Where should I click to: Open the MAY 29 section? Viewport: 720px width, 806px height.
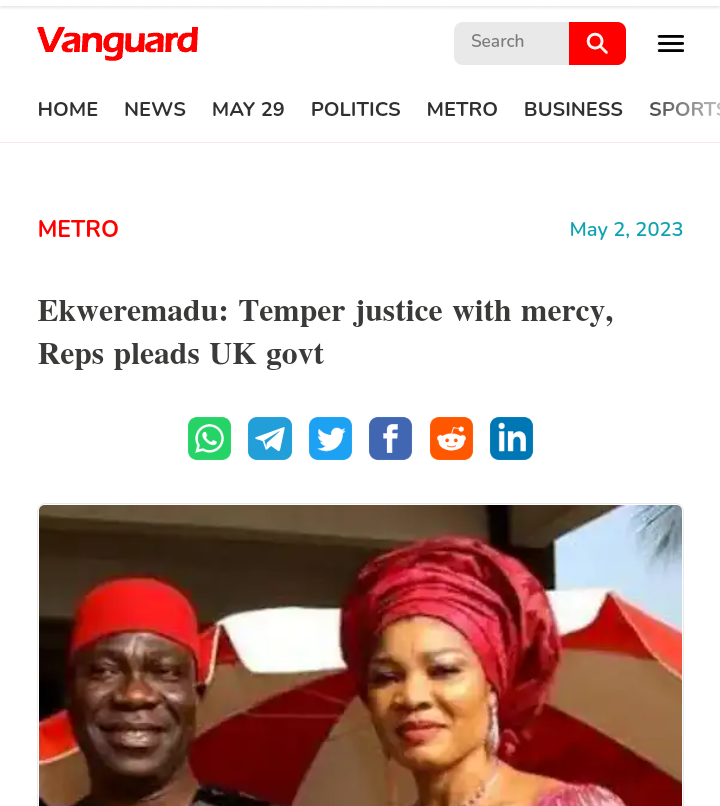coord(248,109)
